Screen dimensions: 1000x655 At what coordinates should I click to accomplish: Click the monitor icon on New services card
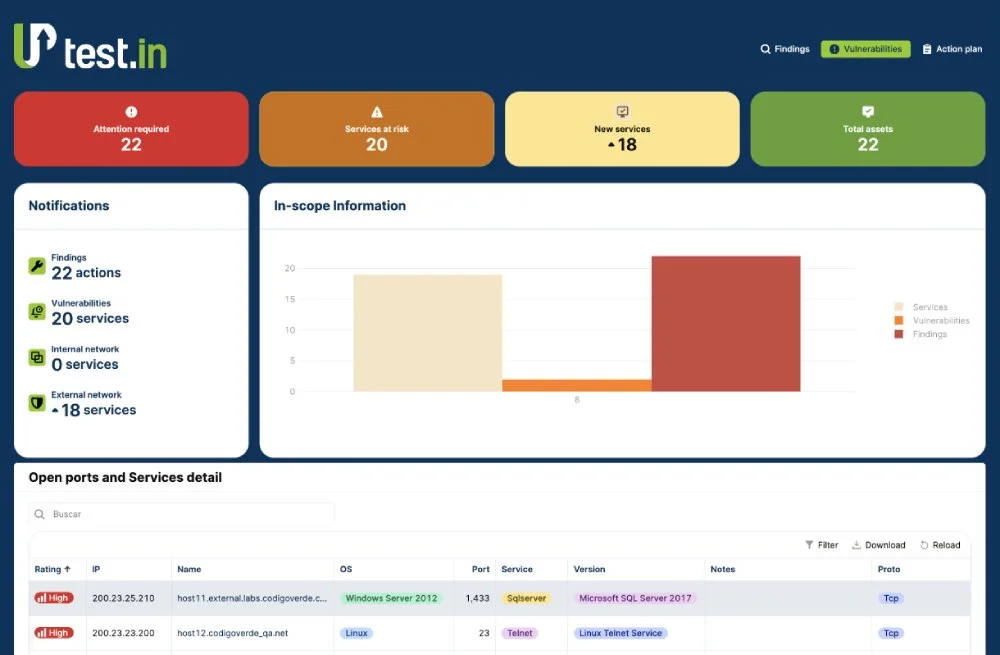pyautogui.click(x=622, y=112)
